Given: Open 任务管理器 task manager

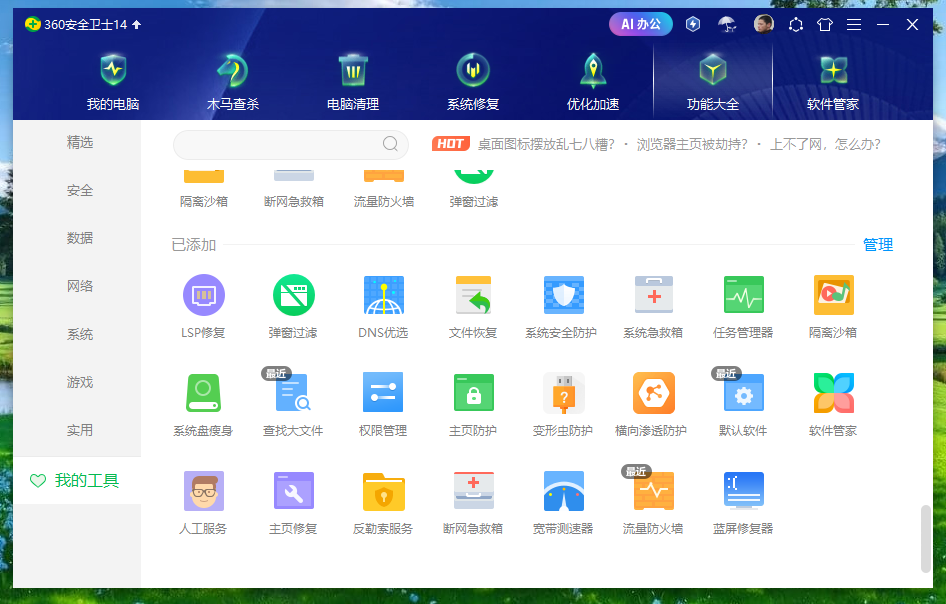Looking at the screenshot, I should click(x=743, y=295).
